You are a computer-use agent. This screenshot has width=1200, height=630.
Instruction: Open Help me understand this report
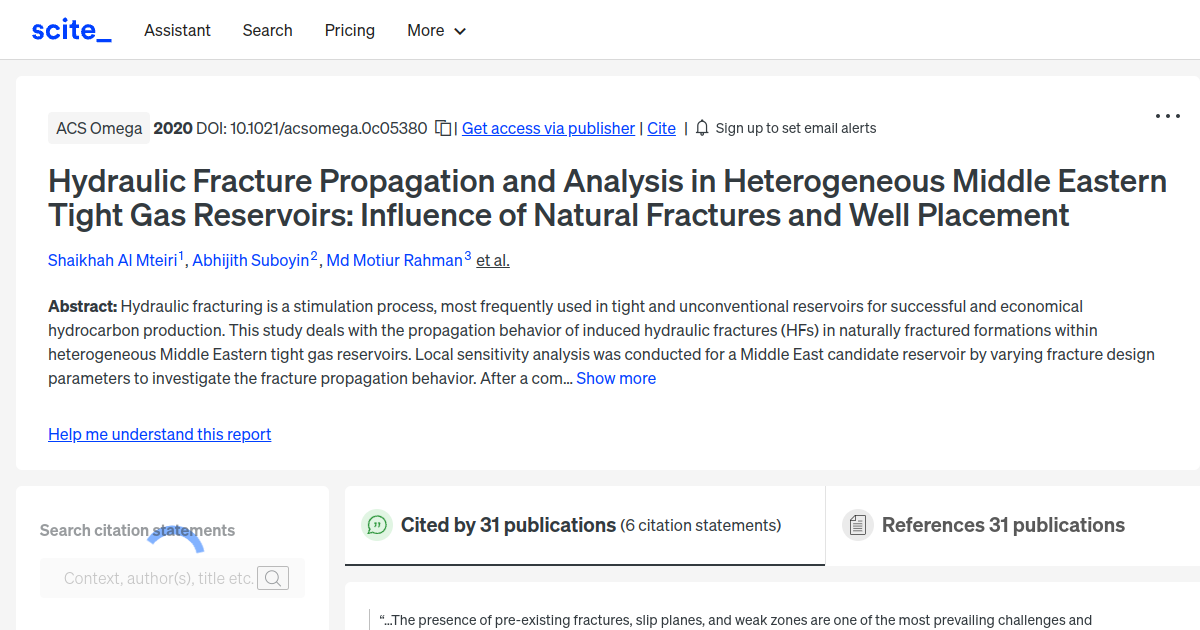pyautogui.click(x=159, y=434)
